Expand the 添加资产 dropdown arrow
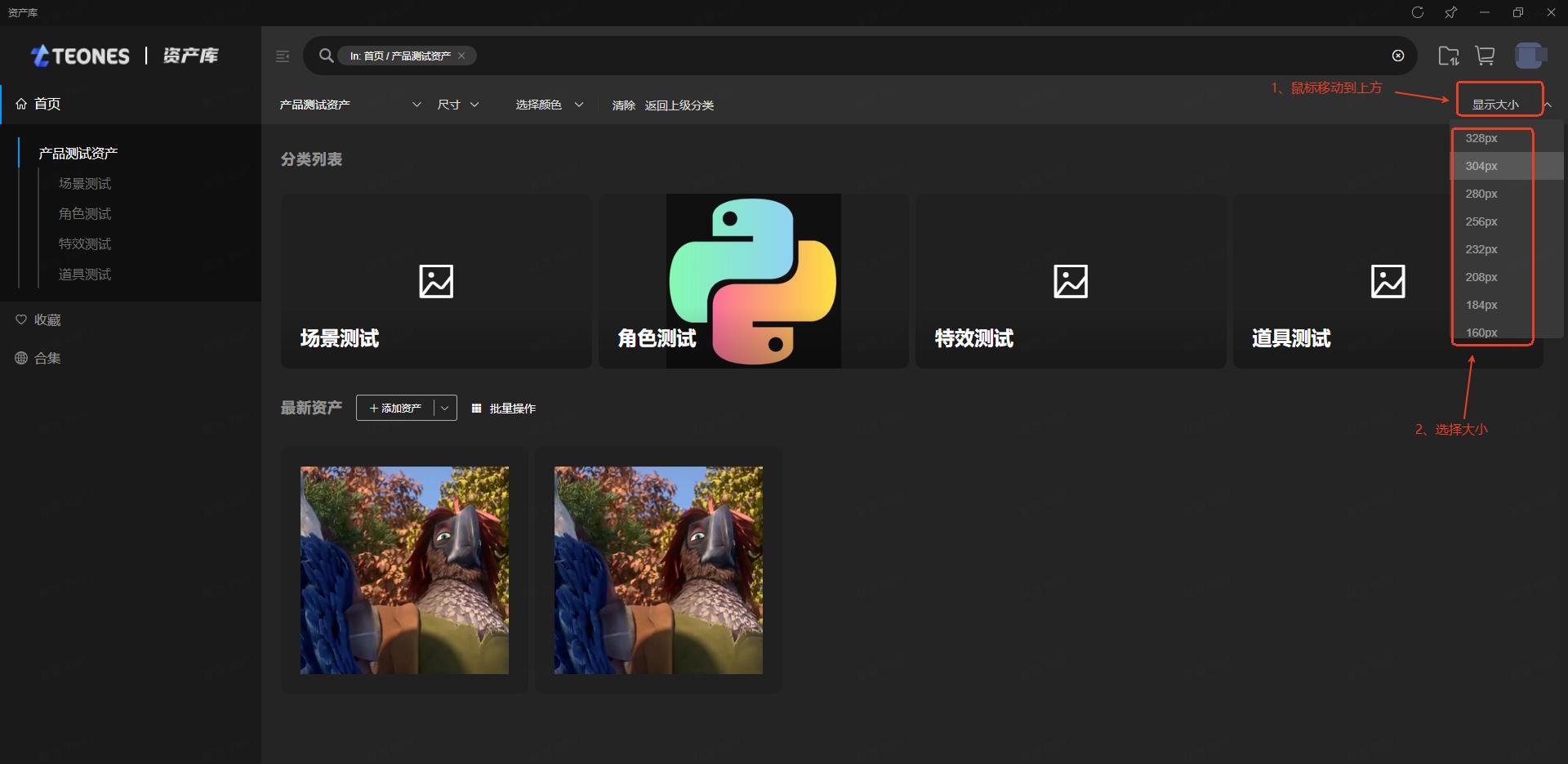 point(445,408)
